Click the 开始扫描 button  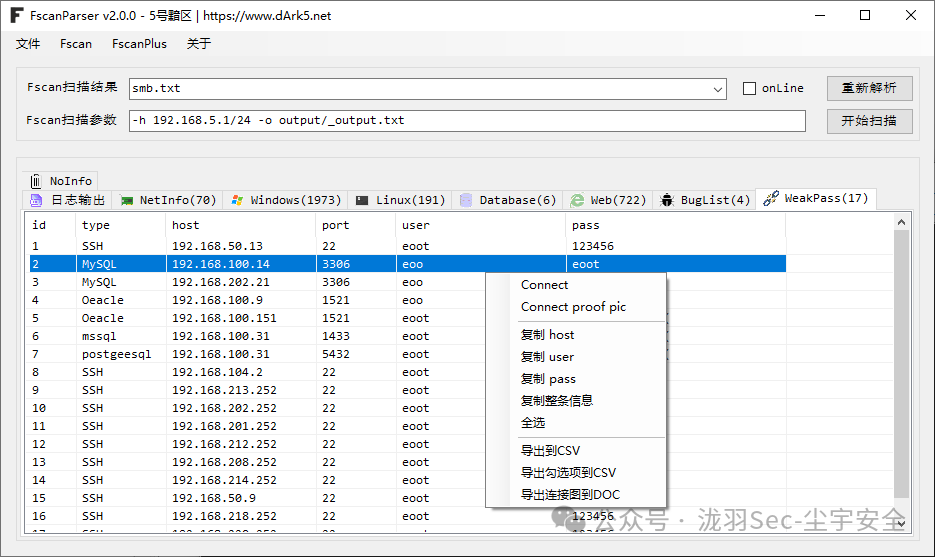(869, 121)
